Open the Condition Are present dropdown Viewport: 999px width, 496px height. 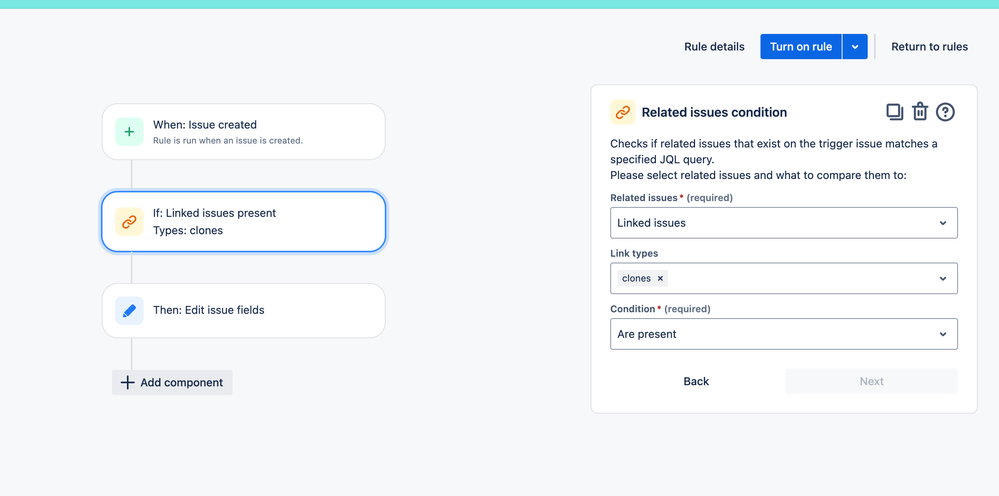[x=784, y=334]
